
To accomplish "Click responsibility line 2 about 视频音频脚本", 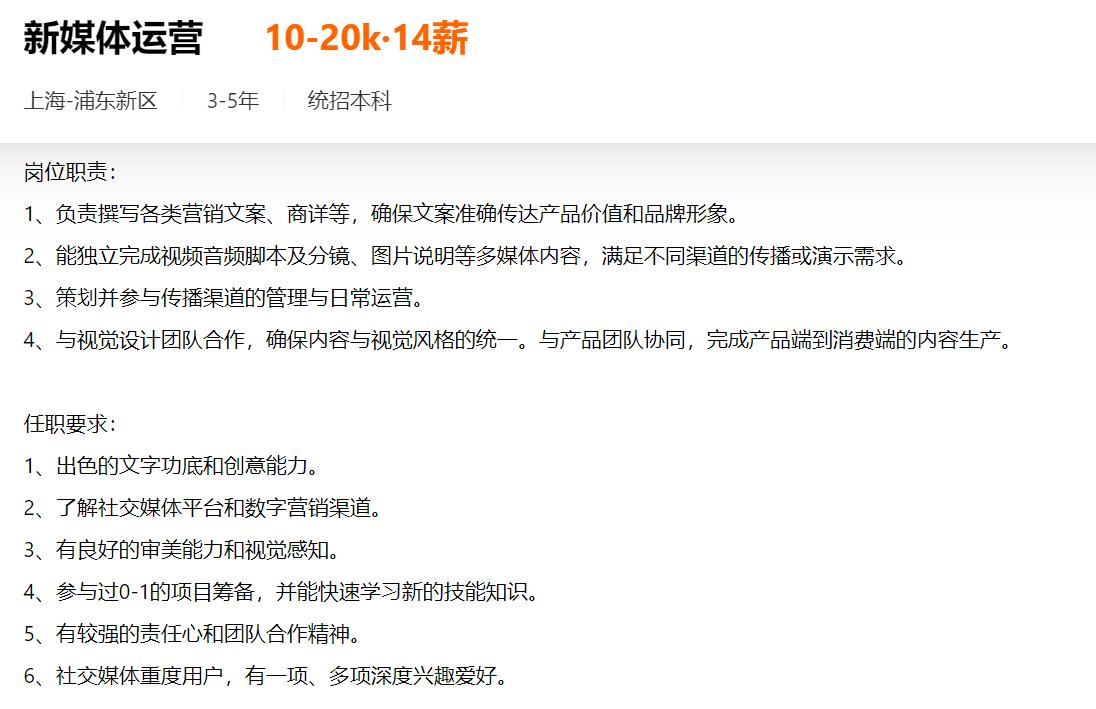I will coord(466,256).
